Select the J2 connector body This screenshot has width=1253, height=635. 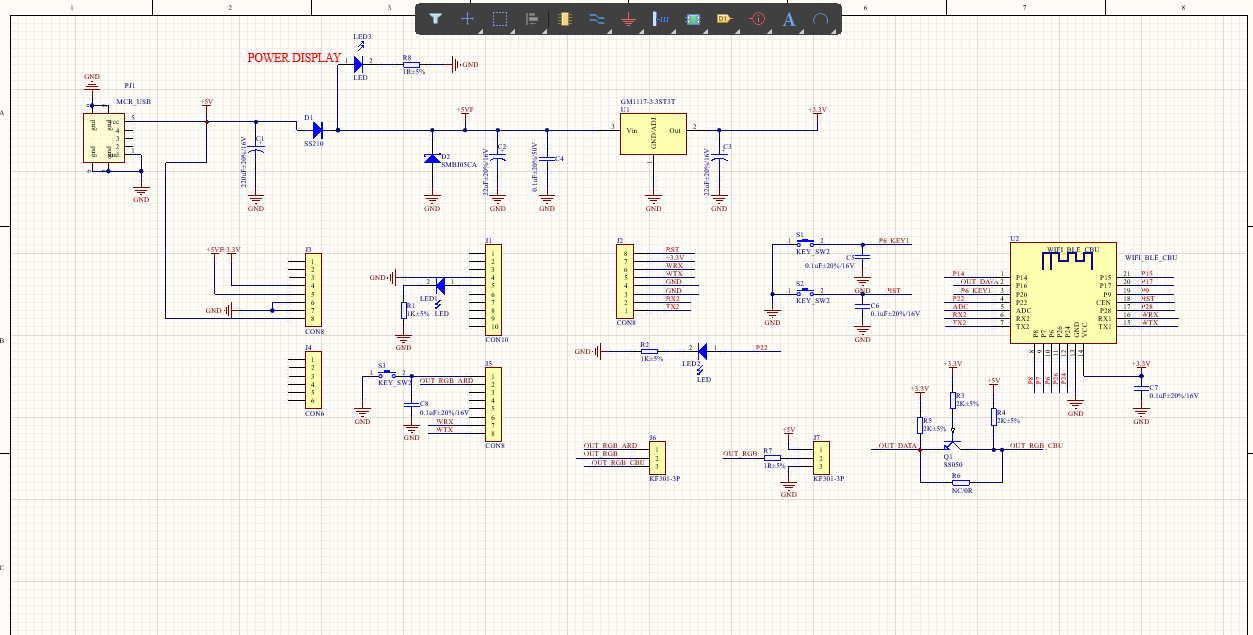(x=626, y=281)
